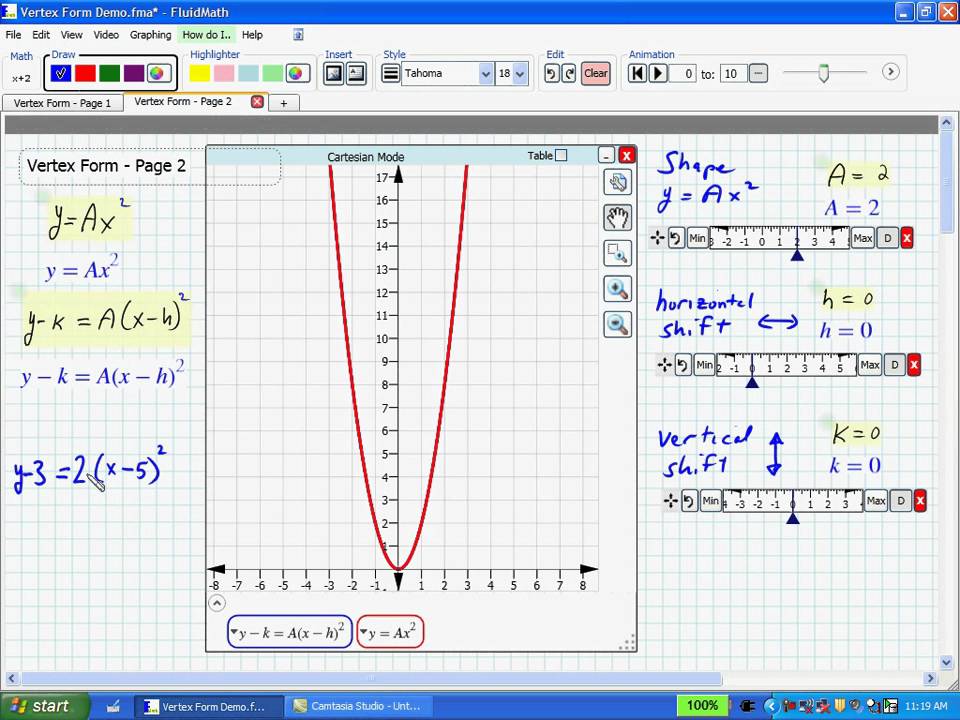The height and width of the screenshot is (720, 960).
Task: Delete the A slider with red X
Action: (907, 238)
